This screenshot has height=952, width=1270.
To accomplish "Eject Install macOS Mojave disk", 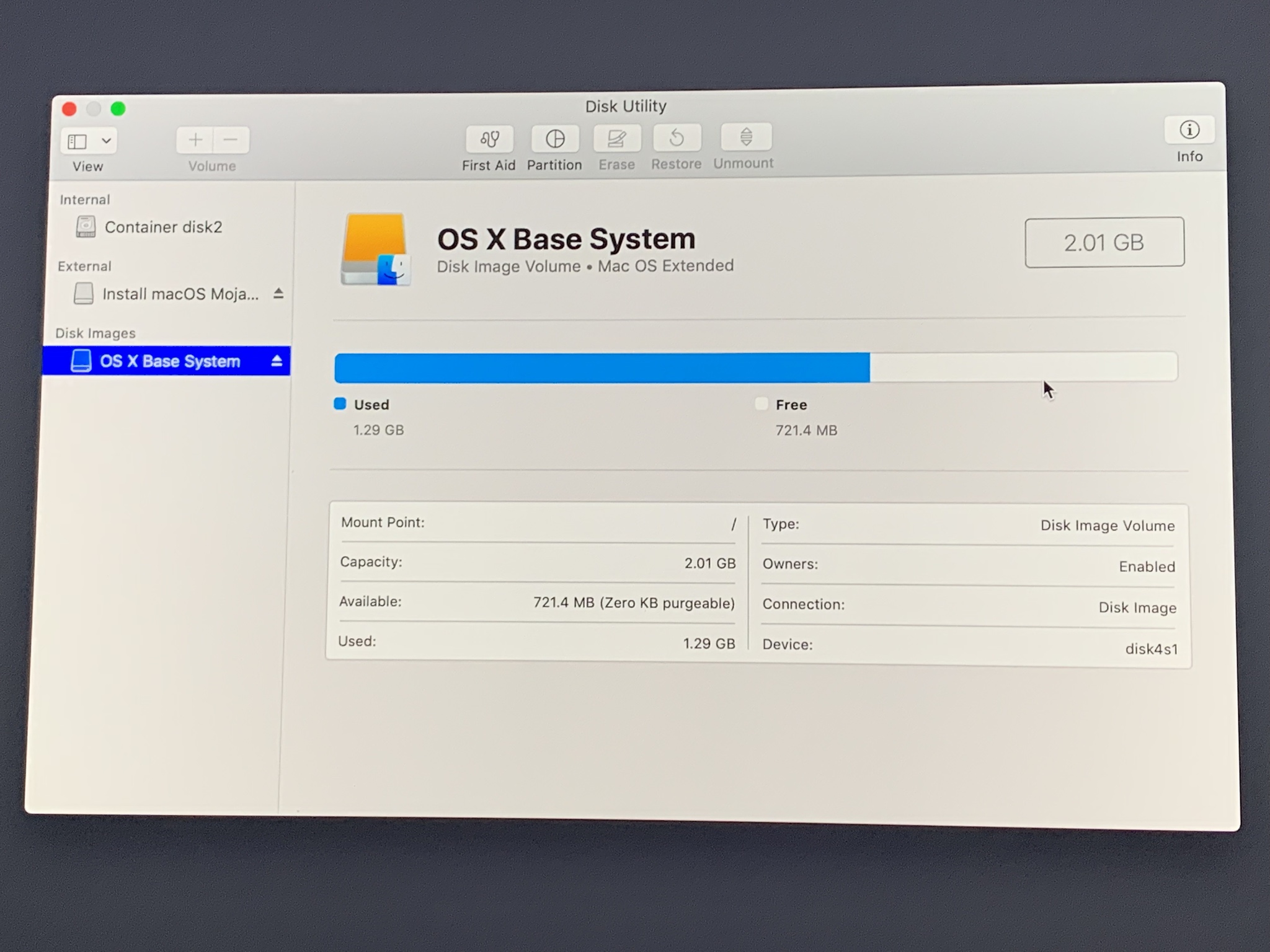I will 278,293.
